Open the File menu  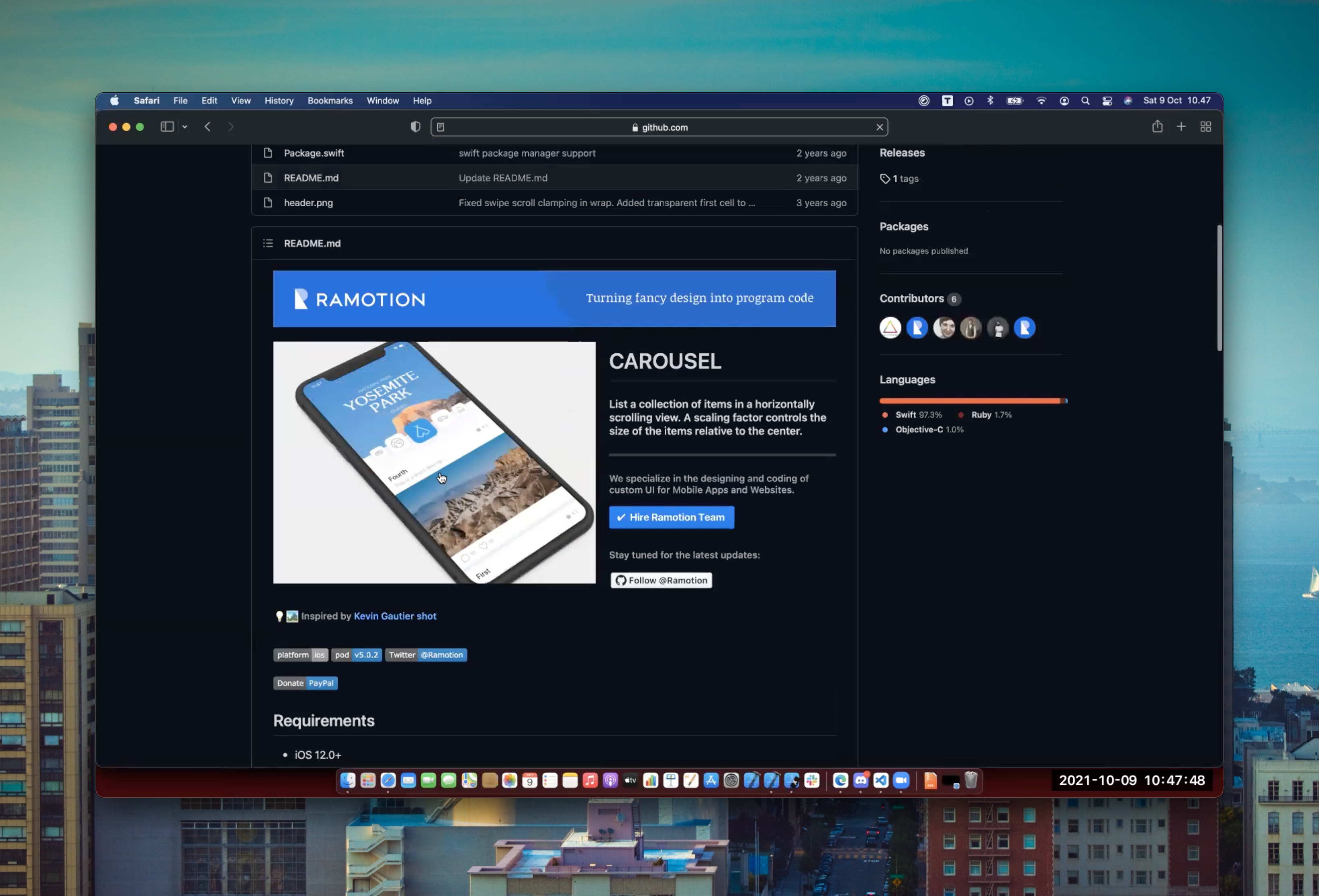click(180, 100)
